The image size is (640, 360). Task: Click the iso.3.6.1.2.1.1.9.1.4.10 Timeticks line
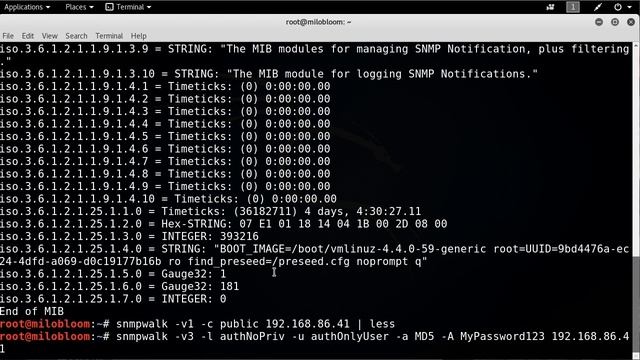pyautogui.click(x=169, y=199)
